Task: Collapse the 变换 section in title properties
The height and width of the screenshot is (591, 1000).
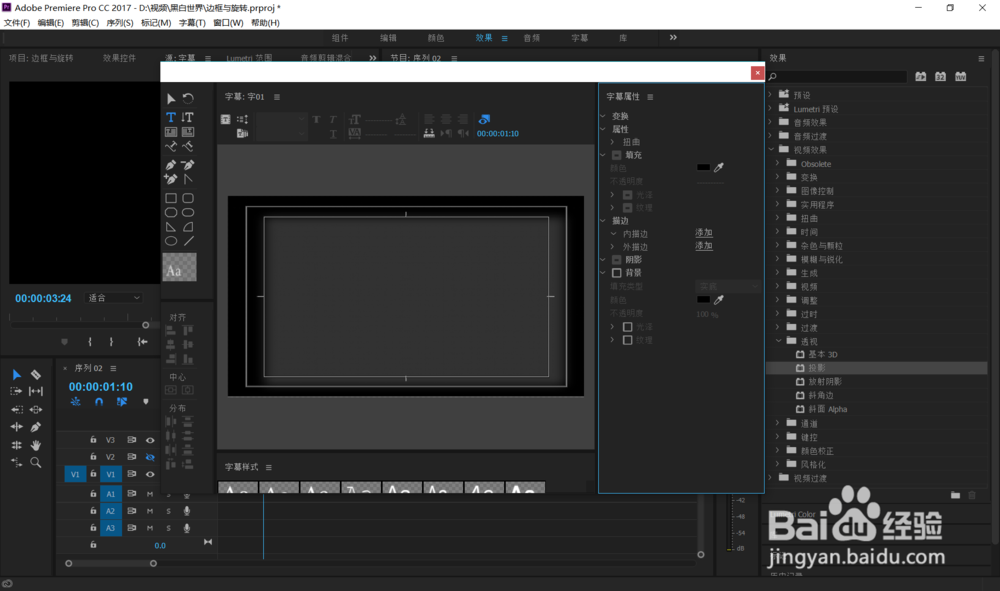Action: [603, 116]
